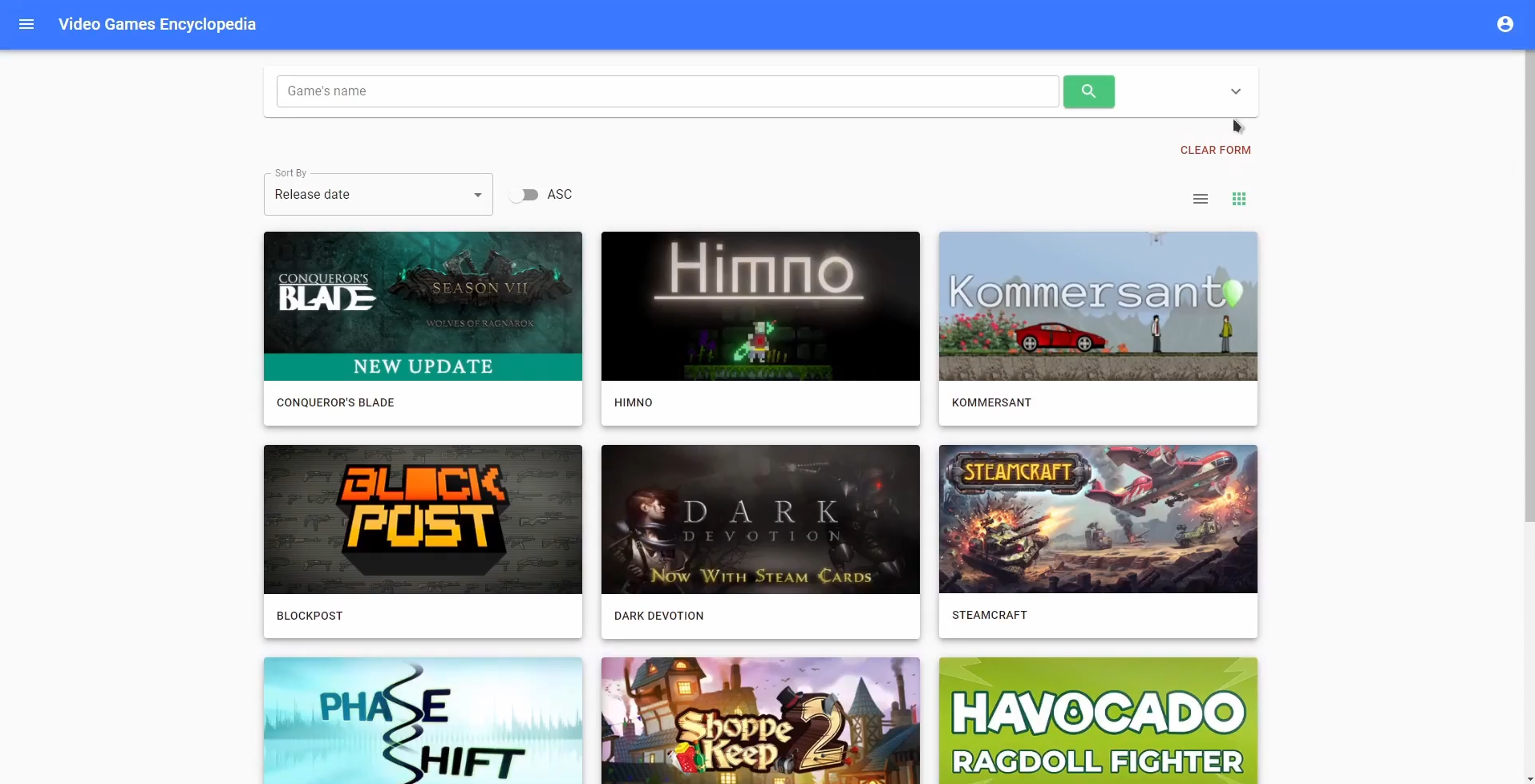Click the CONQUEROR'S BLADE title text
Image resolution: width=1535 pixels, height=784 pixels.
pyautogui.click(x=335, y=402)
